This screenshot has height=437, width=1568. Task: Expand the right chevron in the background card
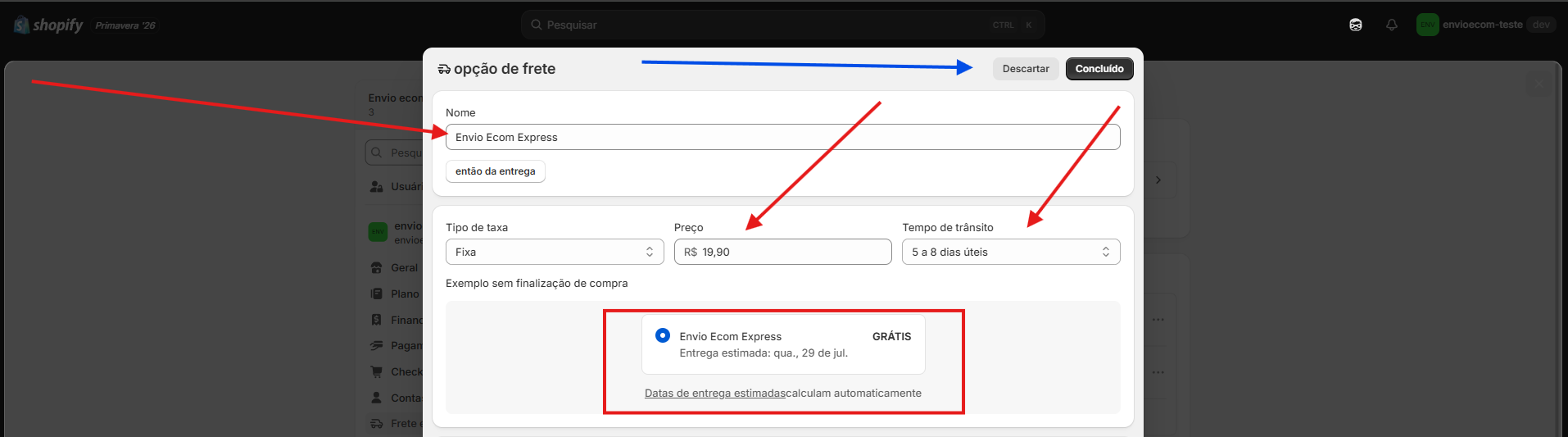[1158, 180]
